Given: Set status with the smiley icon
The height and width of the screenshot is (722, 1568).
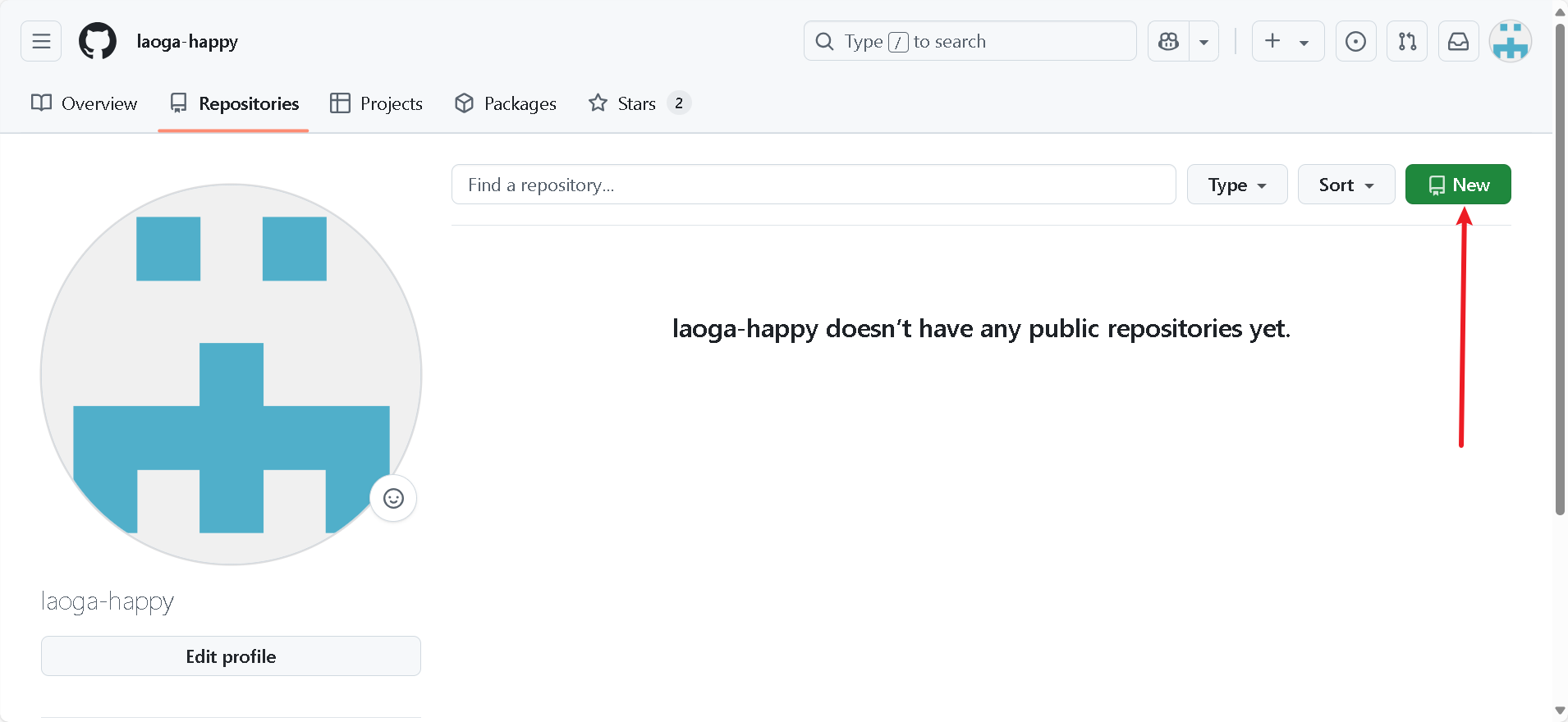Looking at the screenshot, I should (393, 498).
